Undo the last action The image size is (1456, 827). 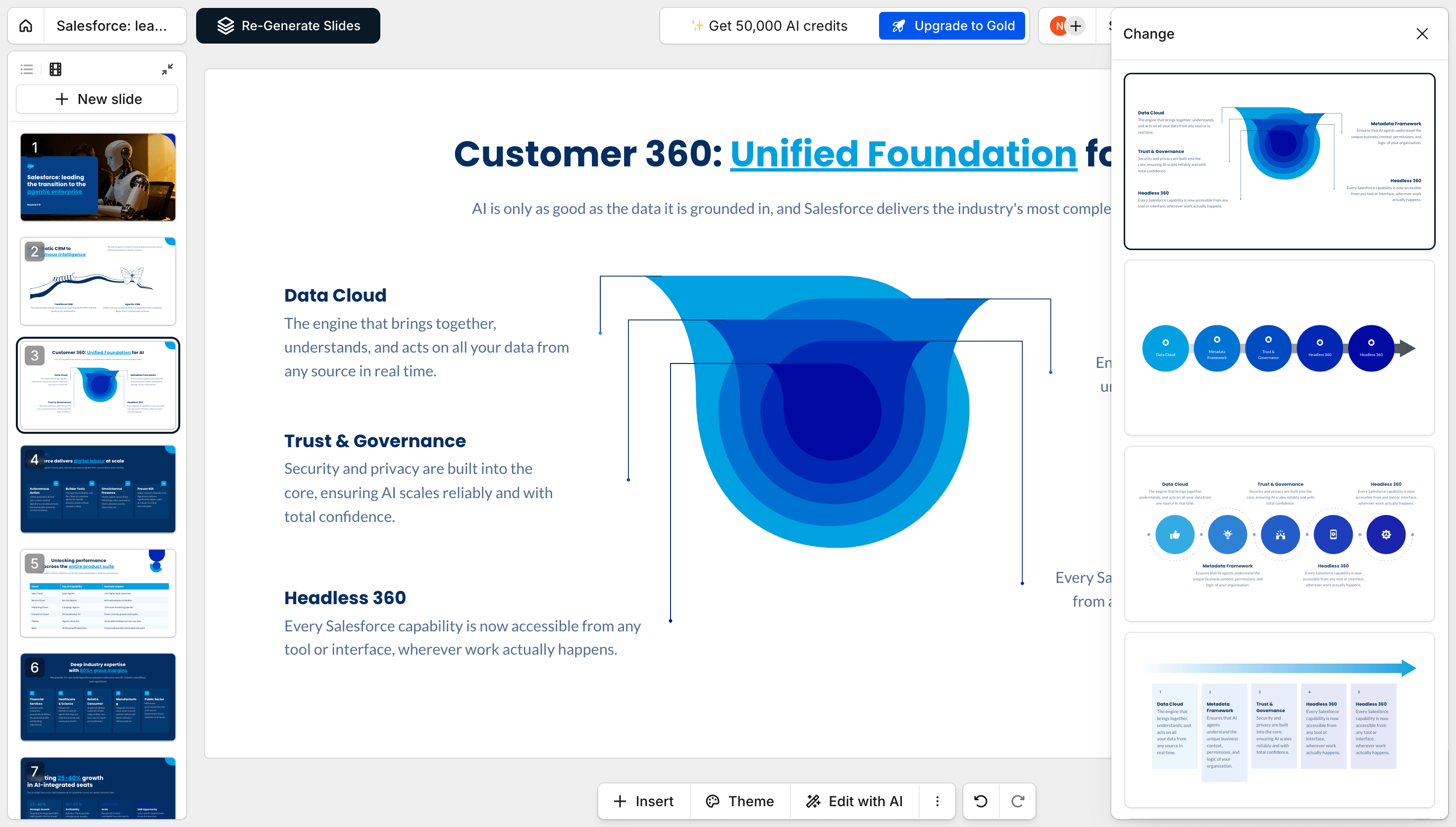(981, 801)
